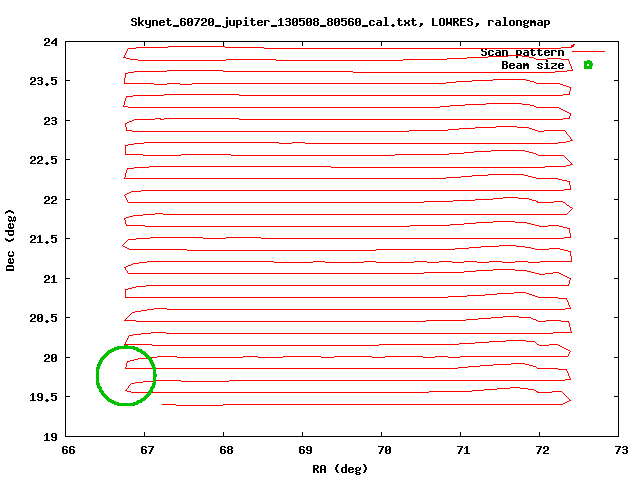The height and width of the screenshot is (480, 640).
Task: Click the Dec tick label 22
Action: pos(51,200)
